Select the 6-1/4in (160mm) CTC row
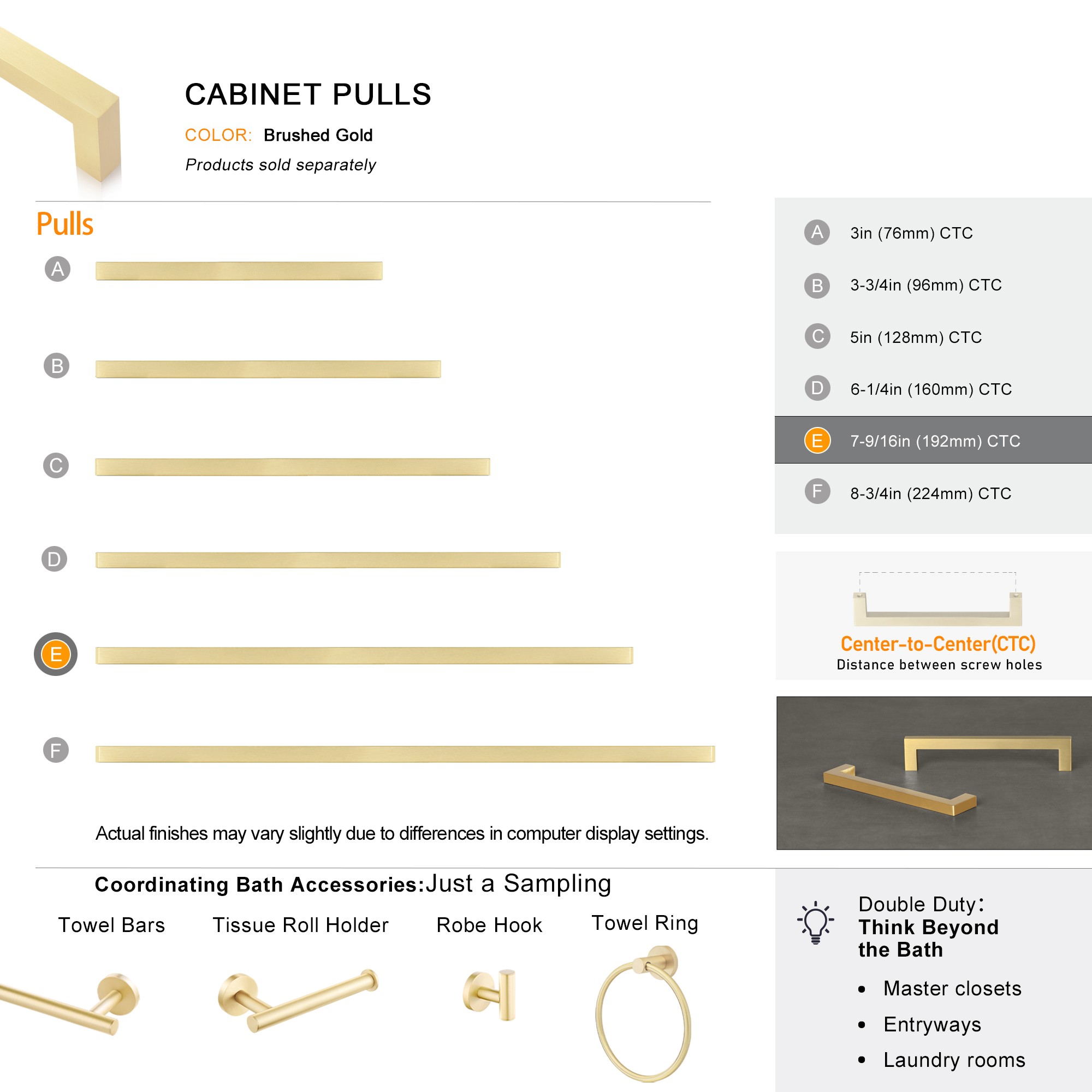The width and height of the screenshot is (1092, 1092). coord(933,389)
